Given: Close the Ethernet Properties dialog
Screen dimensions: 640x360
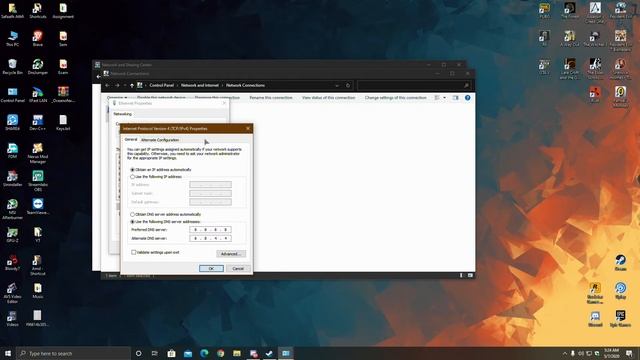Looking at the screenshot, I should [x=224, y=103].
